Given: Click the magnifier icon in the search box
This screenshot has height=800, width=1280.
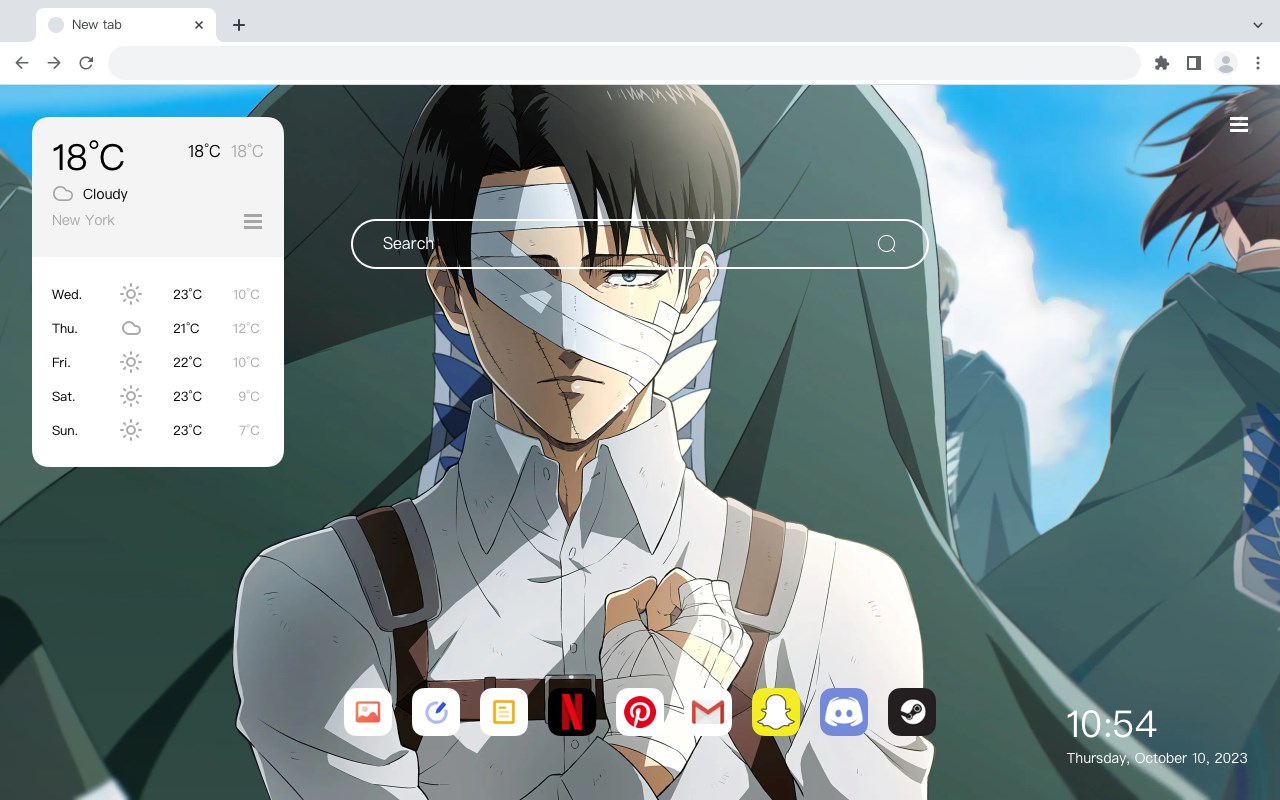Looking at the screenshot, I should tap(886, 244).
